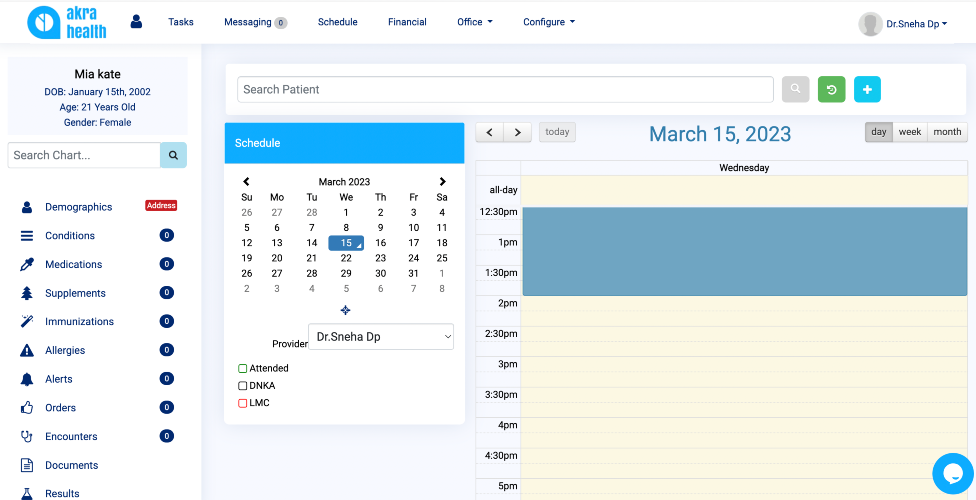Click the today button

[x=557, y=132]
